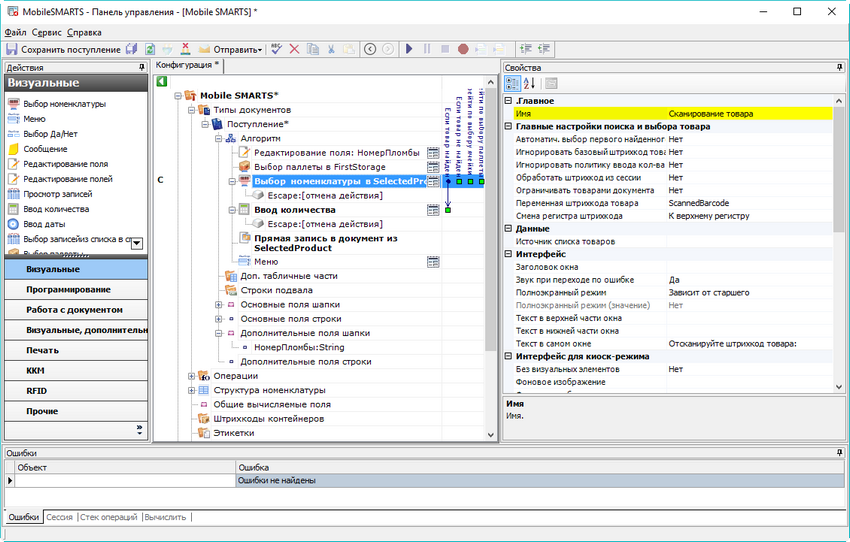Click the collapse all tree icon

[x=544, y=49]
